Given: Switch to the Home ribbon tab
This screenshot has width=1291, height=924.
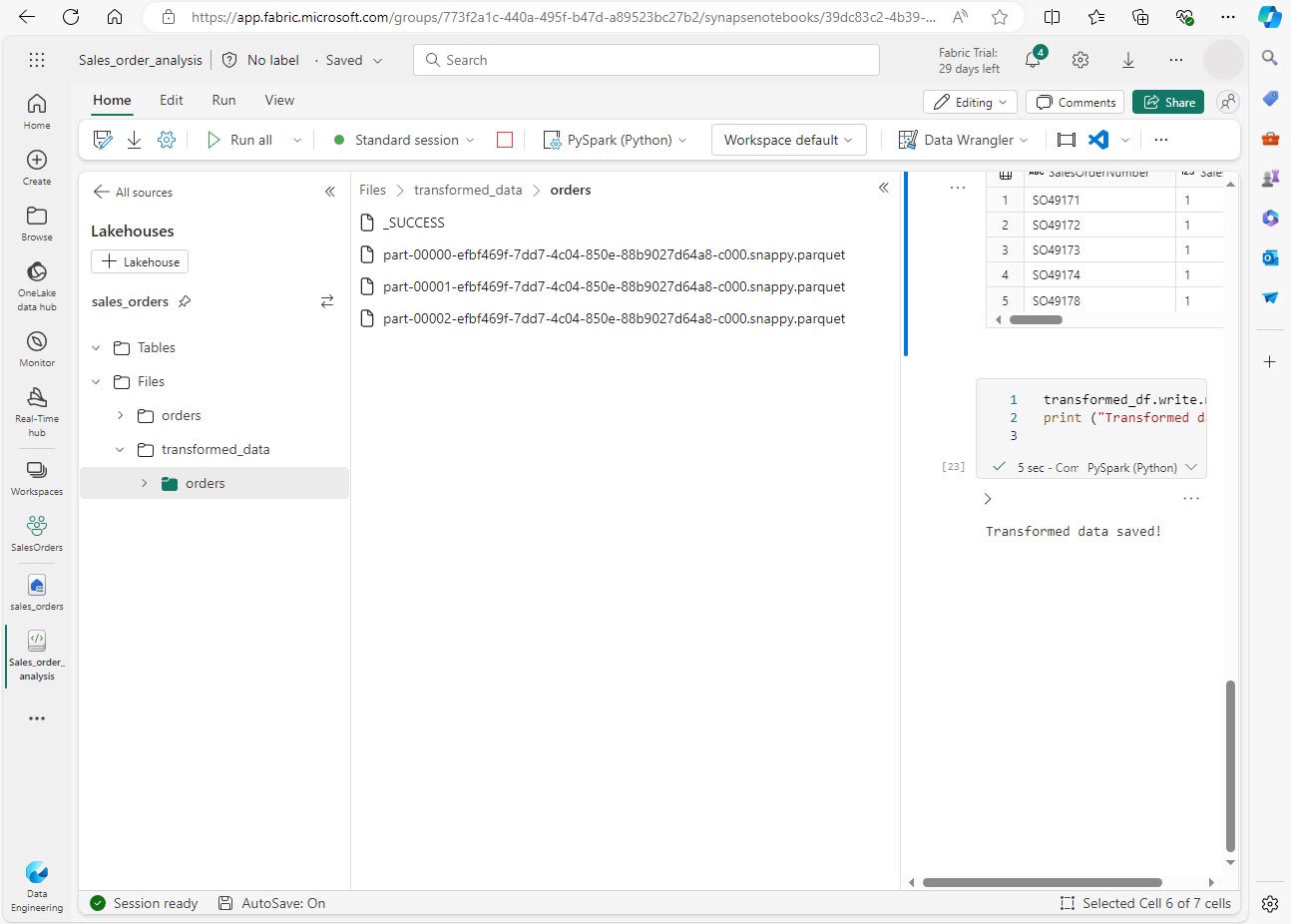Looking at the screenshot, I should click(x=112, y=100).
